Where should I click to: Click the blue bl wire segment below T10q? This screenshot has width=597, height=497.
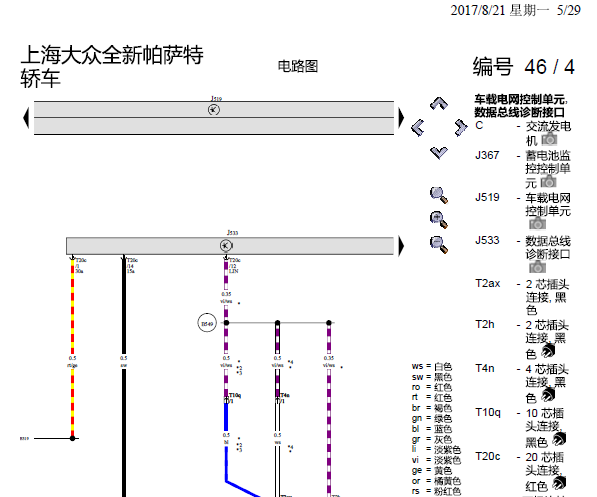226,417
